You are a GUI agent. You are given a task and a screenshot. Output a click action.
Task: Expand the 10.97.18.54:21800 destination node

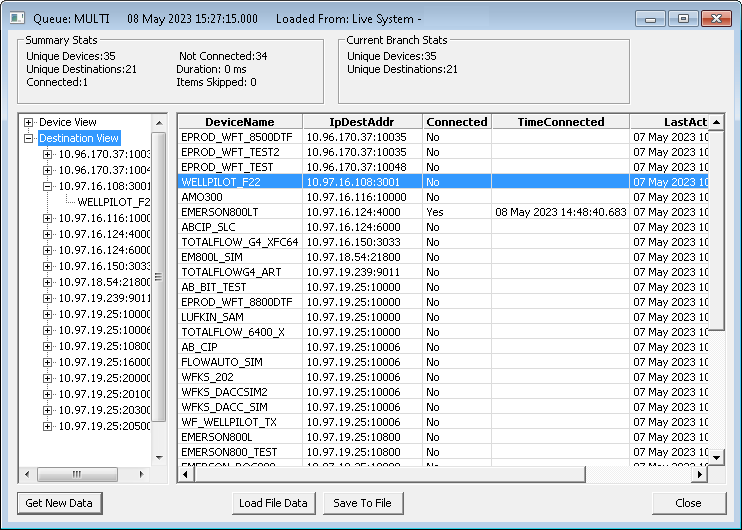47,283
